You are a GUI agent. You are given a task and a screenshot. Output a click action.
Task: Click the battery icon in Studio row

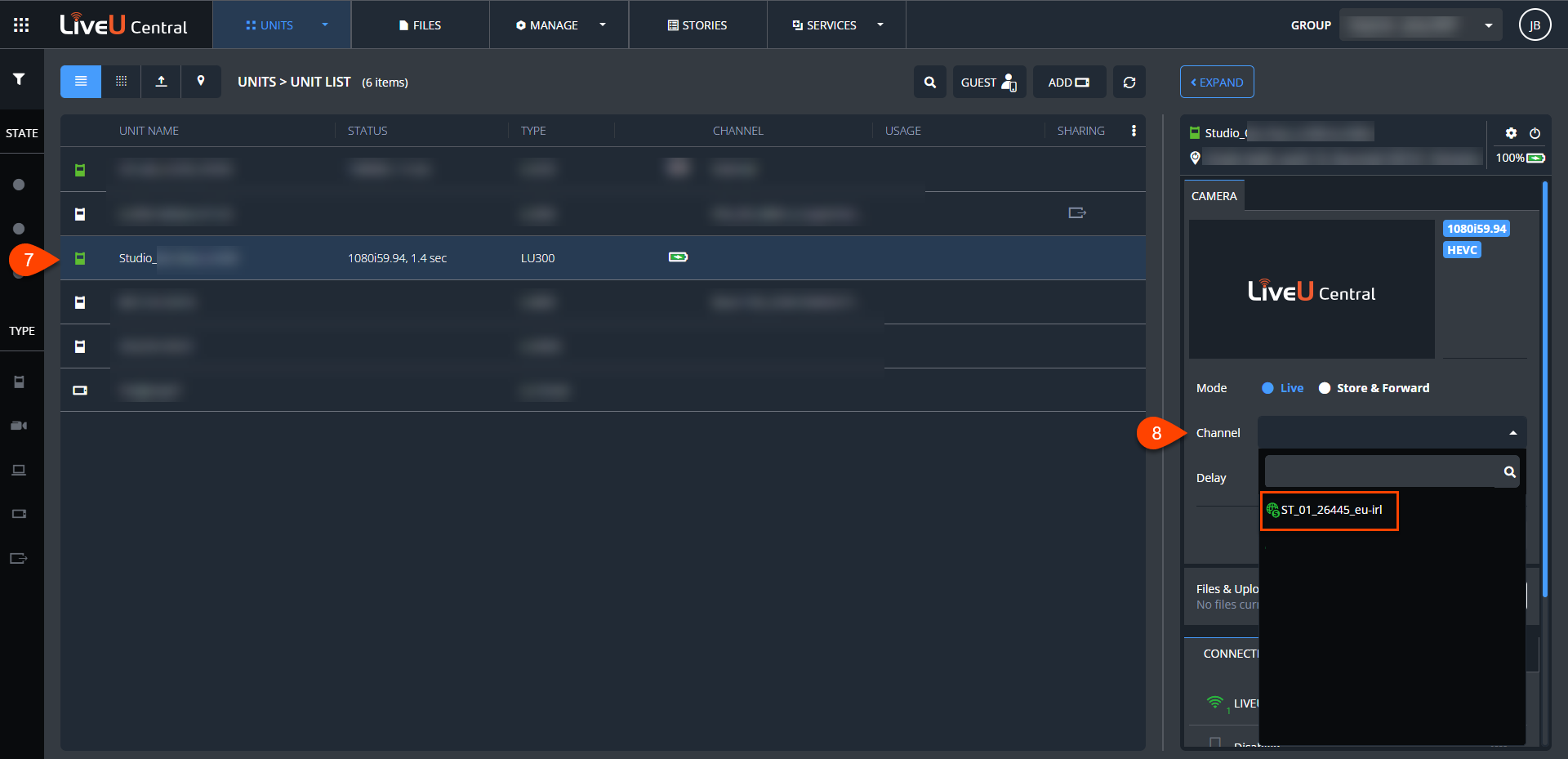point(678,257)
